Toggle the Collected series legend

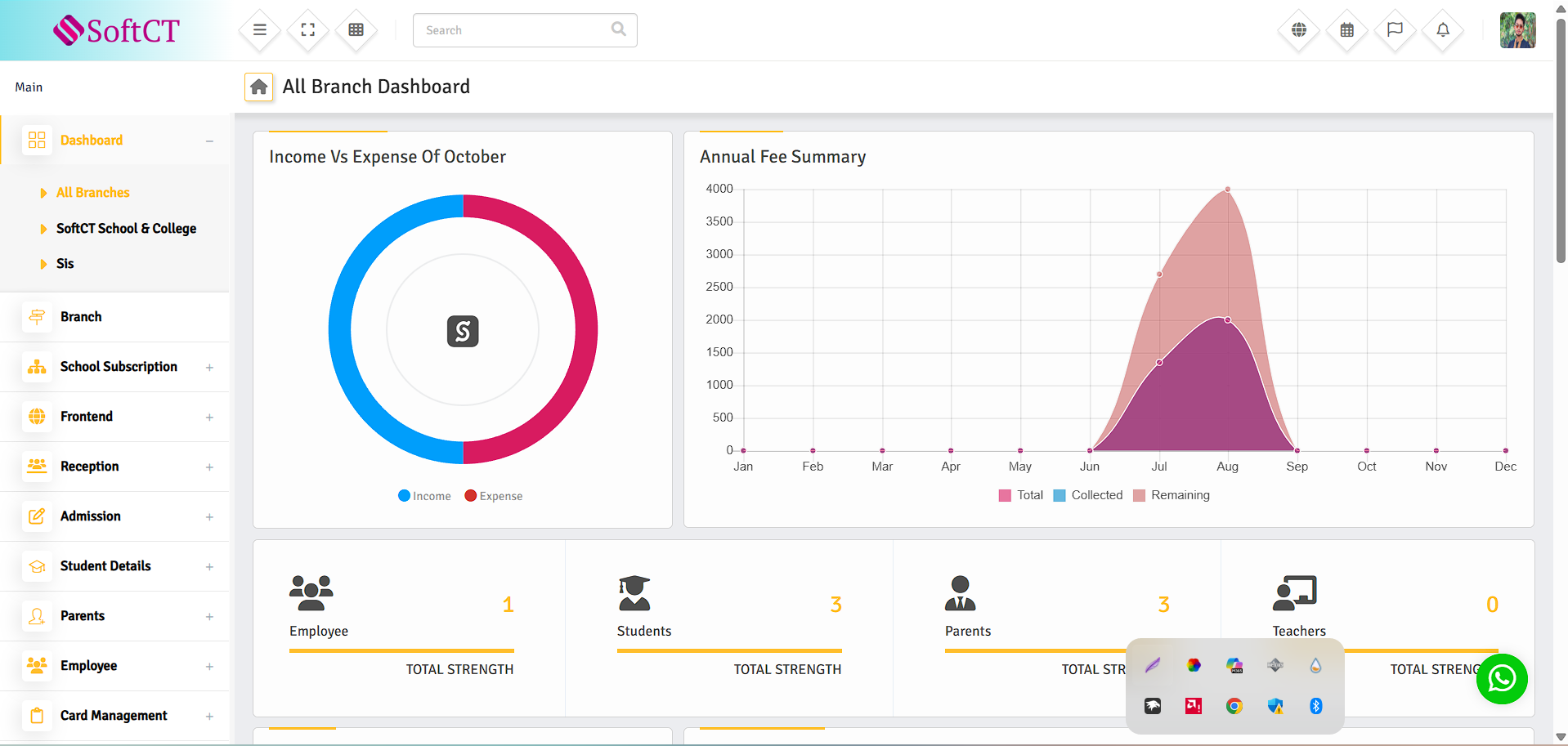(x=1088, y=495)
